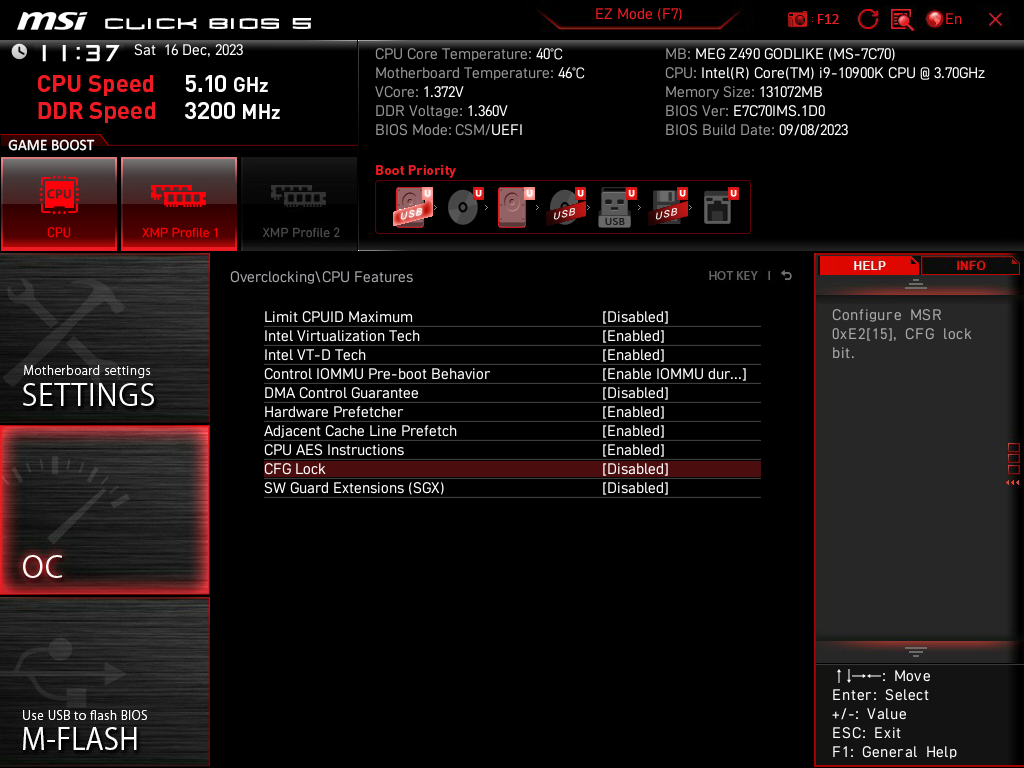Screen dimensions: 1024x768
Task: Click the DDR Speed 3200 MHz reading
Action: pos(159,111)
